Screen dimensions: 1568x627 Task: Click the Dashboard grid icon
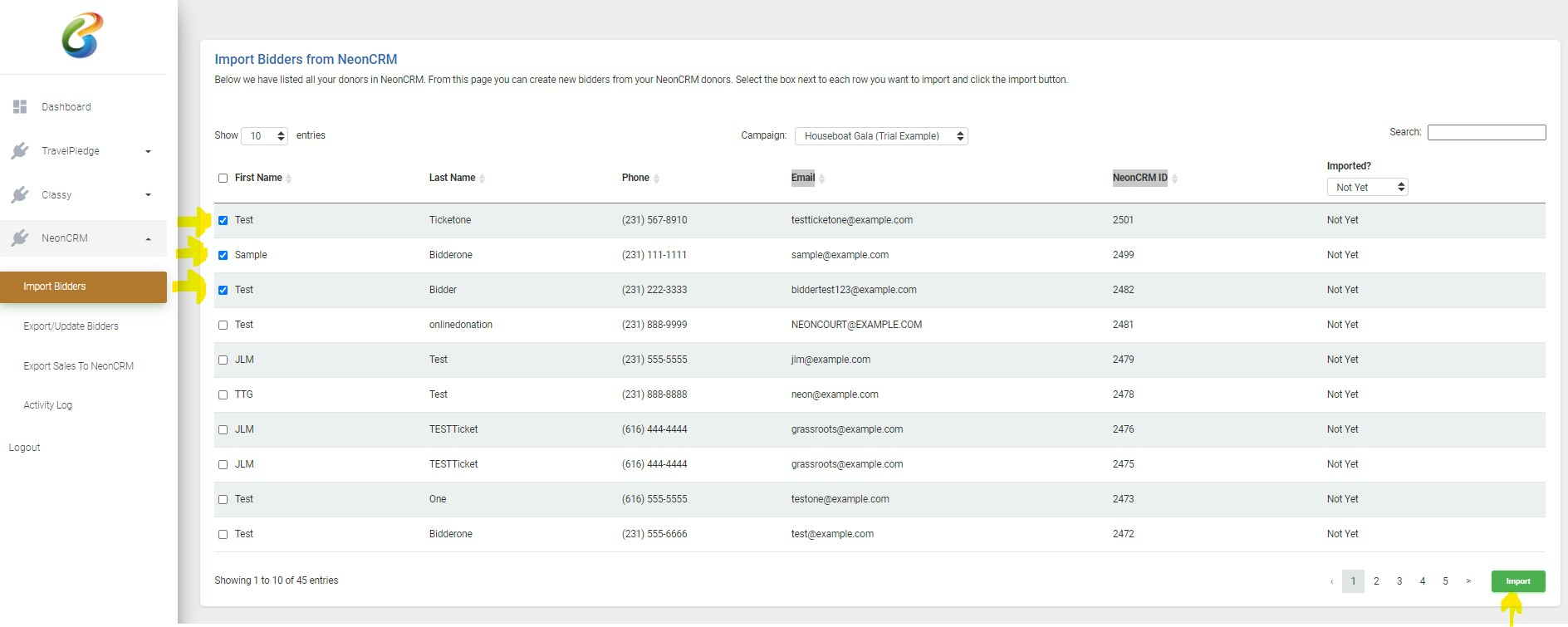click(20, 107)
